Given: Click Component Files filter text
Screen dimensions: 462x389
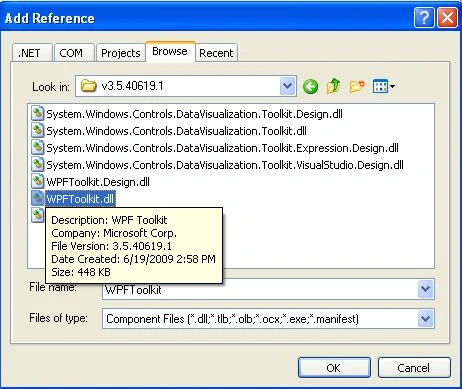Looking at the screenshot, I should [x=232, y=319].
